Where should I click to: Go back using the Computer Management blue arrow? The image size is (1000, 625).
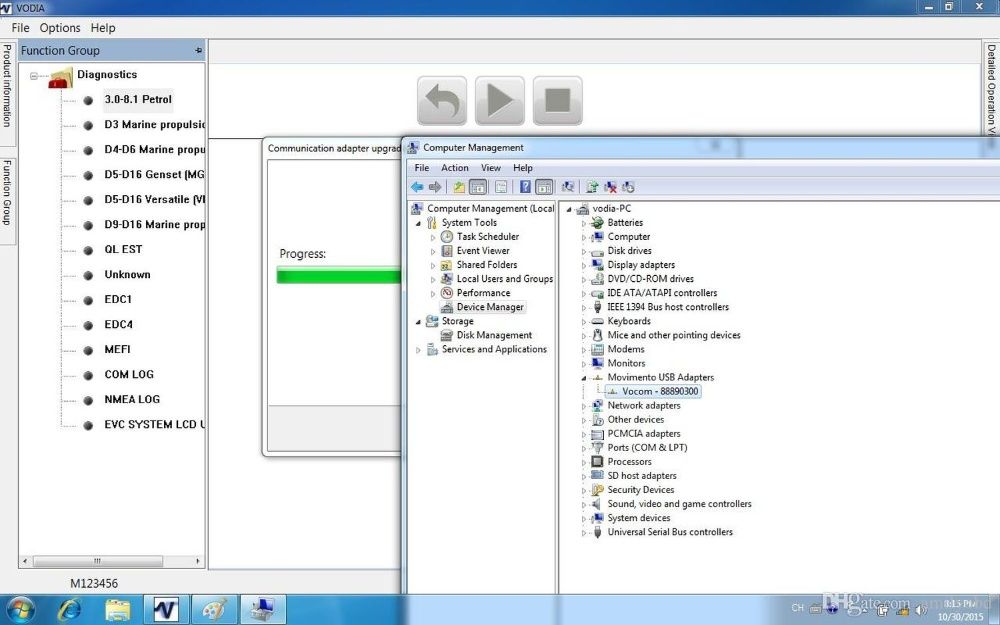[x=417, y=187]
